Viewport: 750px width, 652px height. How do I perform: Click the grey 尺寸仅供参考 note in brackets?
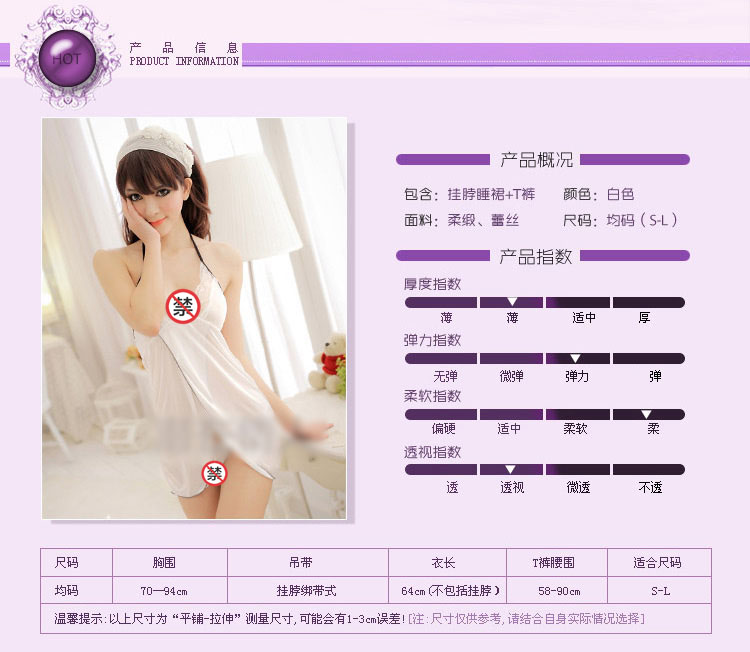tap(526, 619)
